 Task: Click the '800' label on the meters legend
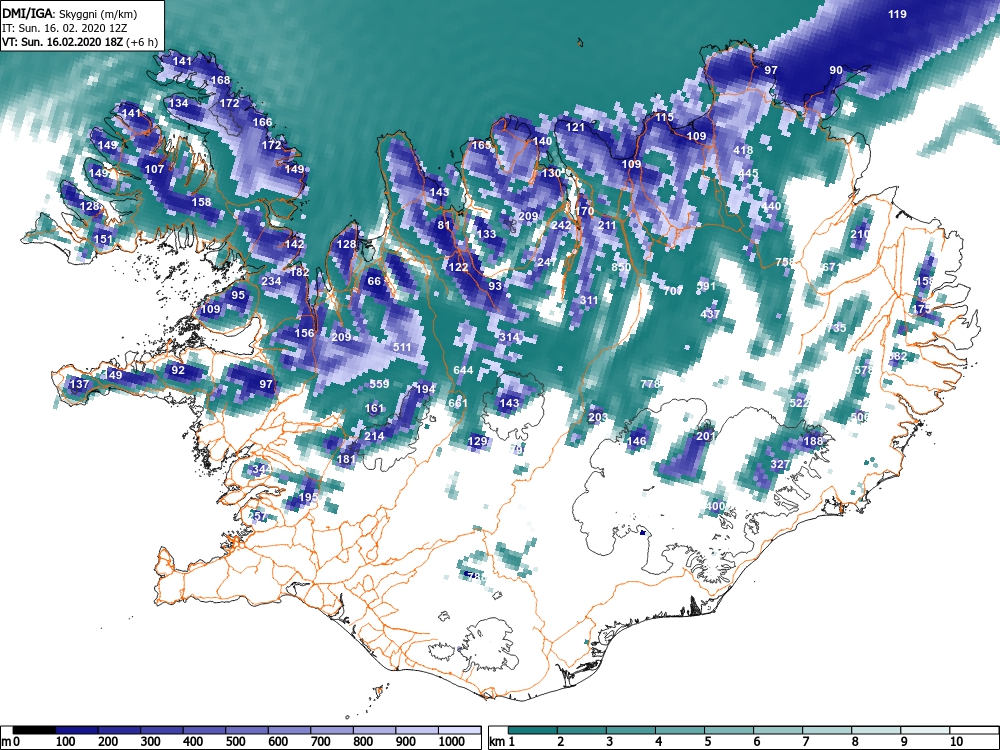coord(363,742)
